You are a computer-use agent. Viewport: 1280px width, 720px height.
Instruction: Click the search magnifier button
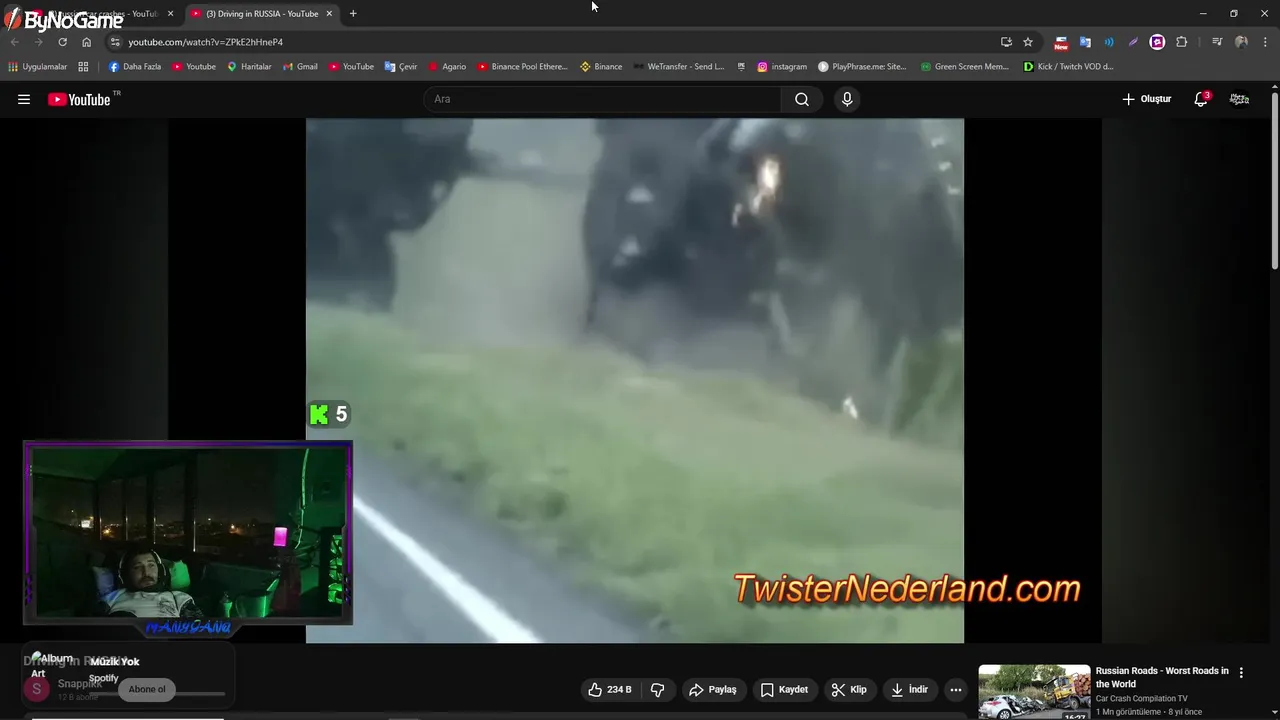[802, 99]
